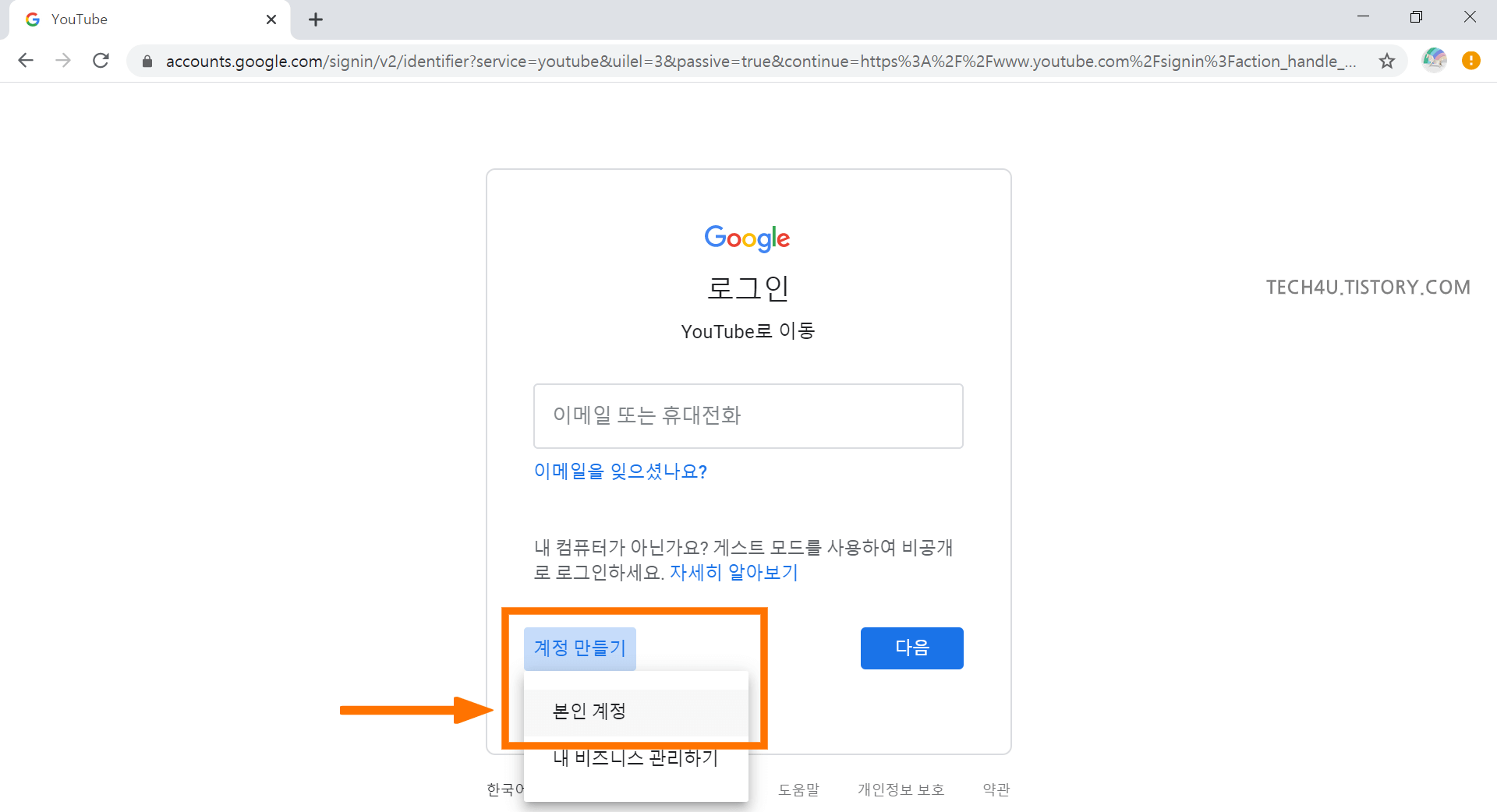Minimize the browser window
Screen dimensions: 1497x812
point(1363,17)
